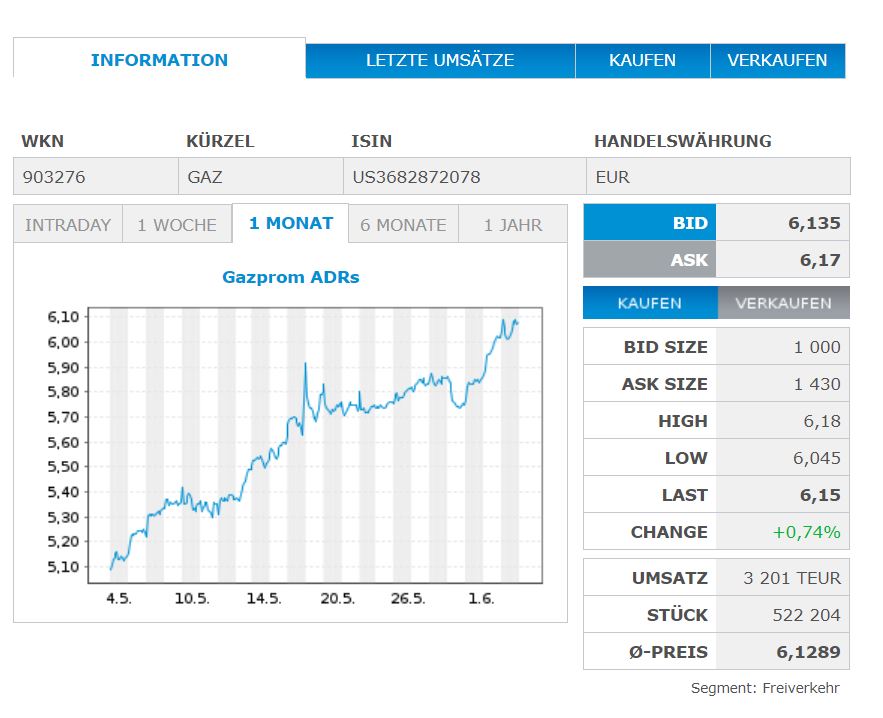
Task: Click the blue BID price row
Action: coord(714,222)
